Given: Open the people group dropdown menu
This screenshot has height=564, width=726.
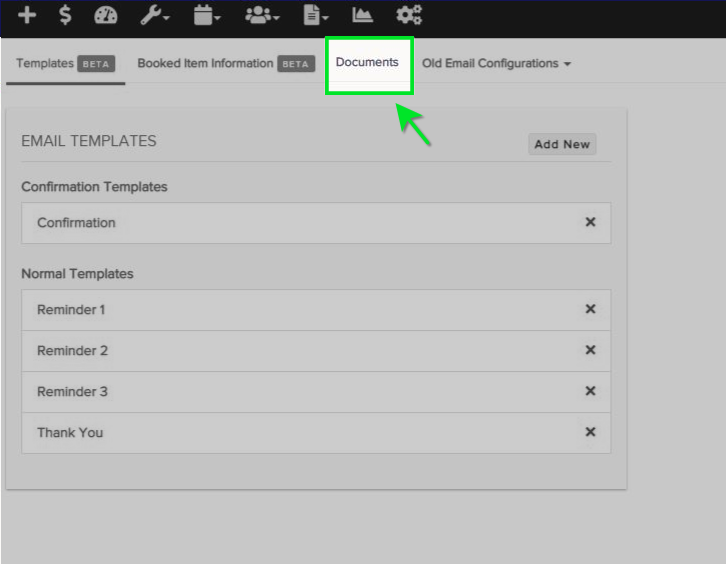Looking at the screenshot, I should pos(262,15).
